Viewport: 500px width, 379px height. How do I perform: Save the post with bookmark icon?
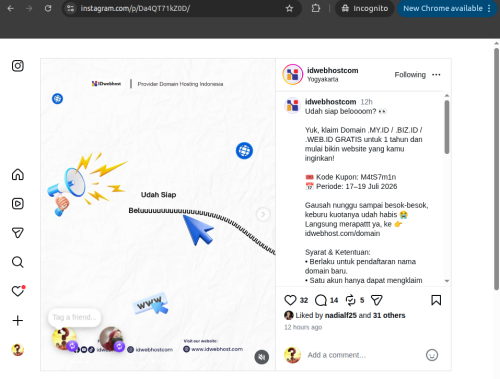point(436,300)
